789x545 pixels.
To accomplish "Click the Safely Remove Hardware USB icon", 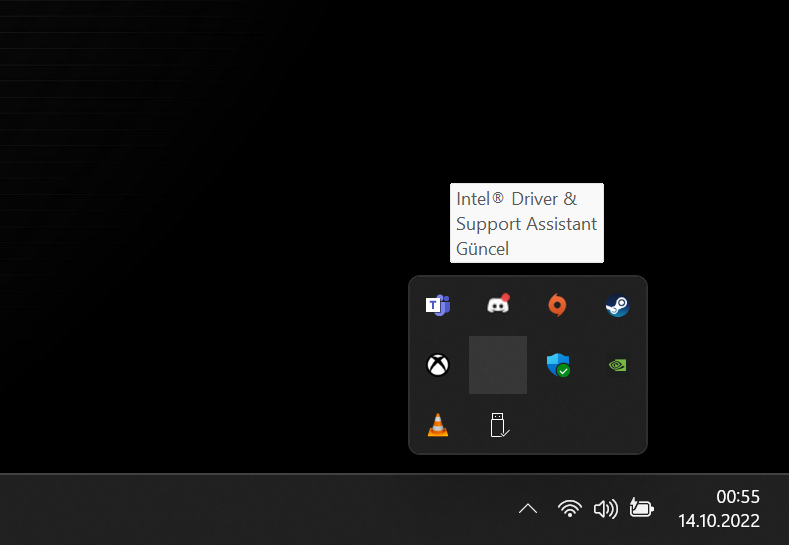I will 499,425.
